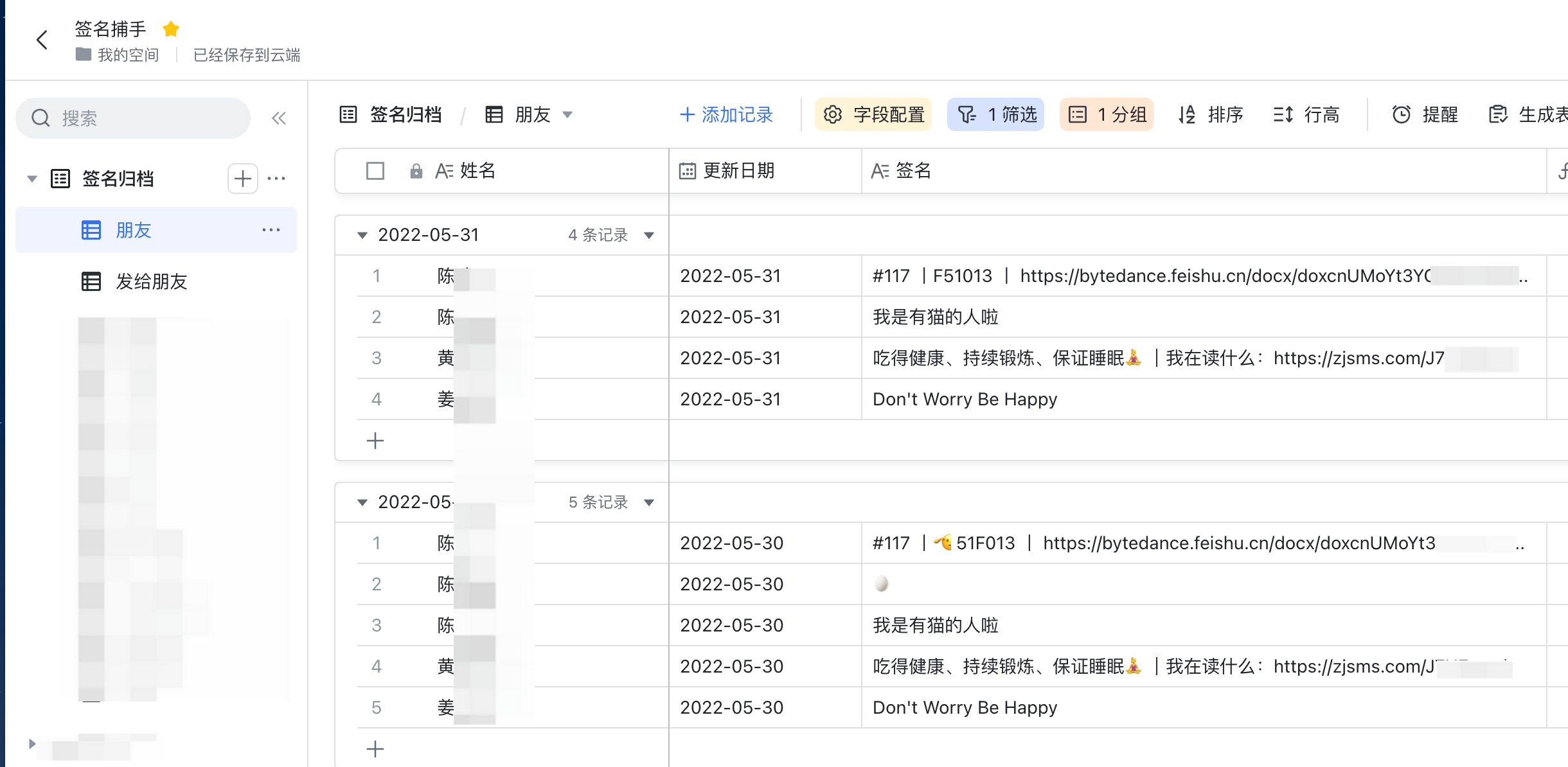This screenshot has height=767, width=1568.
Task: Select 吃得健康 signature dated 2022-05-30
Action: point(1203,667)
